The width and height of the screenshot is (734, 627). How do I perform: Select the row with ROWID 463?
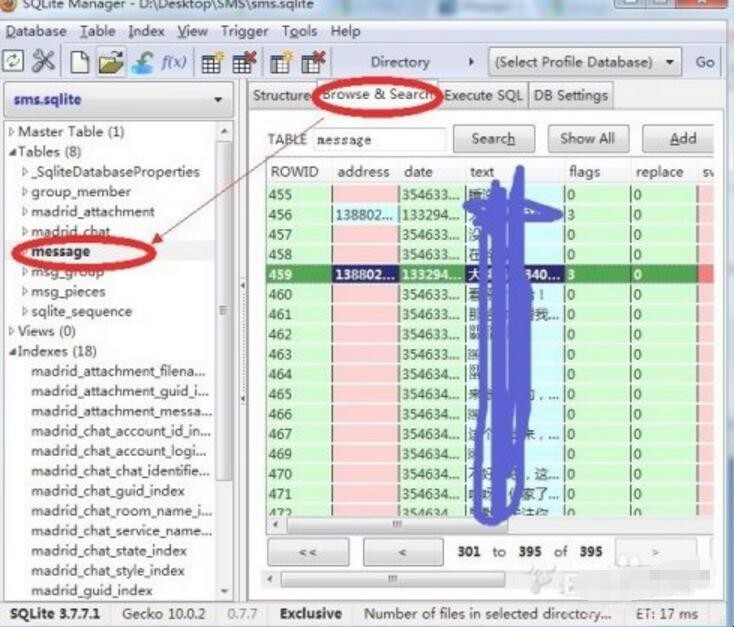pos(490,354)
